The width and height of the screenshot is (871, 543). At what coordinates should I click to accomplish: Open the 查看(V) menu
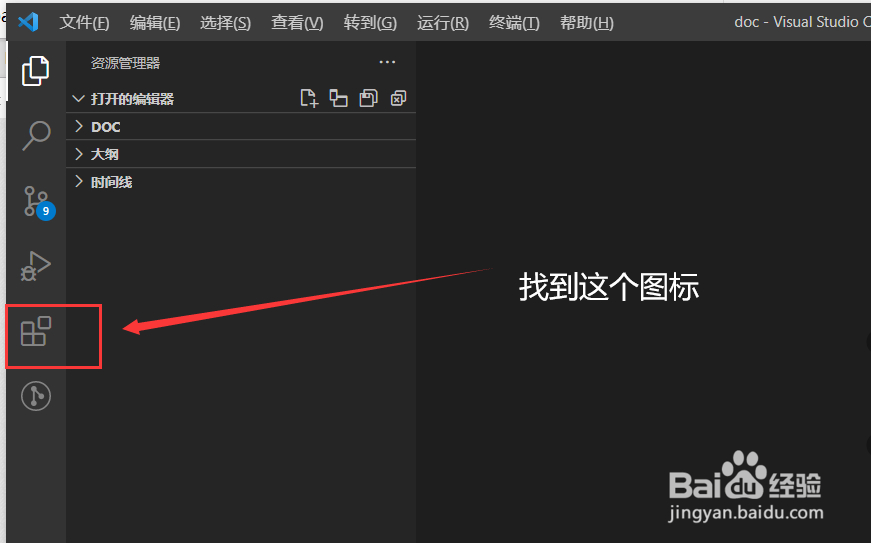(297, 23)
